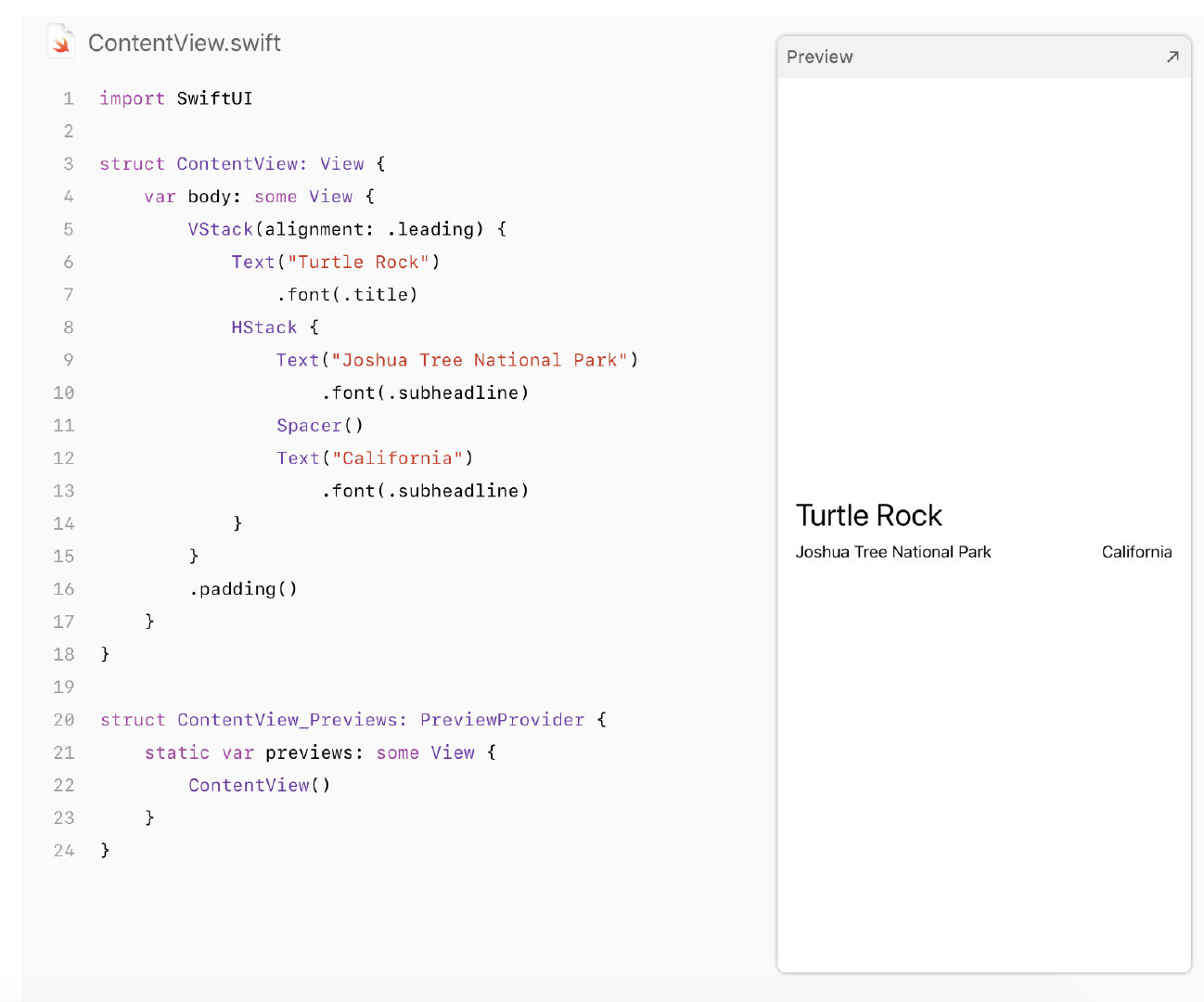This screenshot has width=1204, height=1002.
Task: Click "PreviewProvider" protocol name
Action: click(x=502, y=720)
